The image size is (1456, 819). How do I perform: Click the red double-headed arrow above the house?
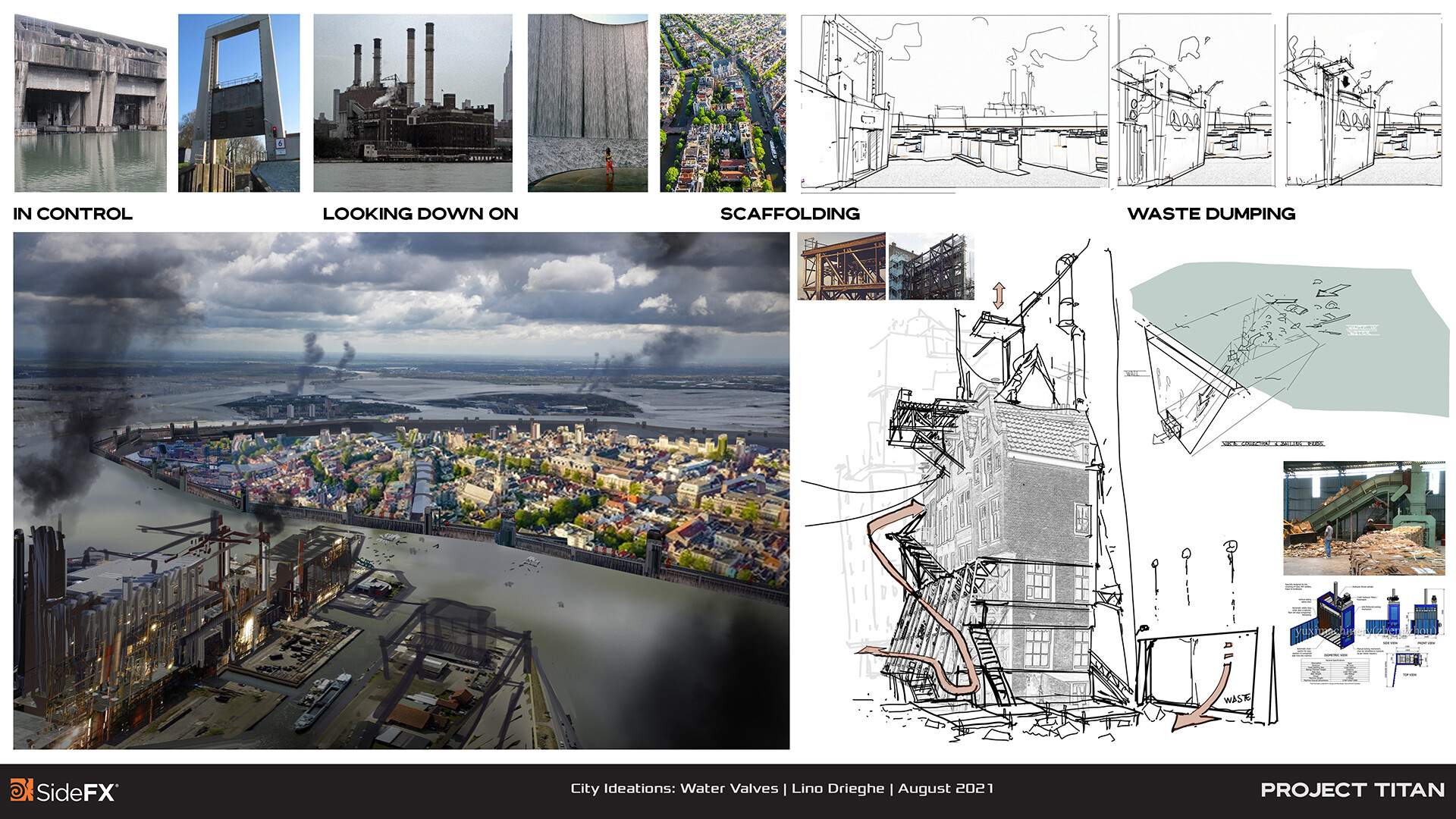click(x=999, y=295)
